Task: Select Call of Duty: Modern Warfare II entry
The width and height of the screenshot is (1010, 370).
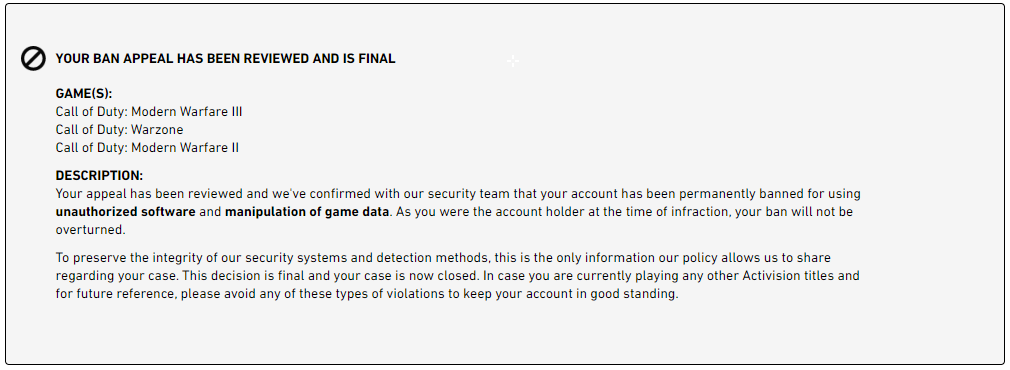Action: pos(147,148)
